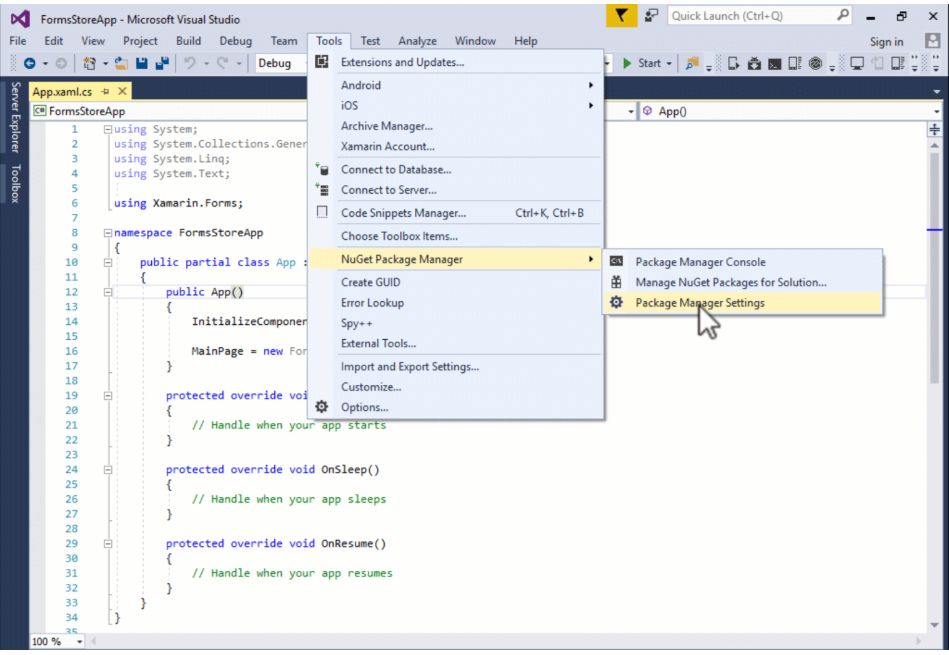
Task: Select Create GUID from Tools menu
Action: (x=456, y=282)
